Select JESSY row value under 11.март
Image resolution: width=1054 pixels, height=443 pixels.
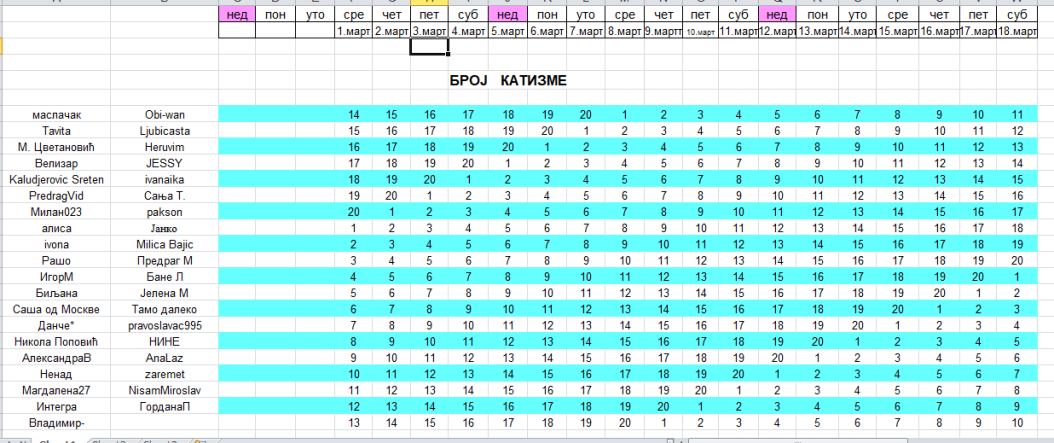point(739,163)
